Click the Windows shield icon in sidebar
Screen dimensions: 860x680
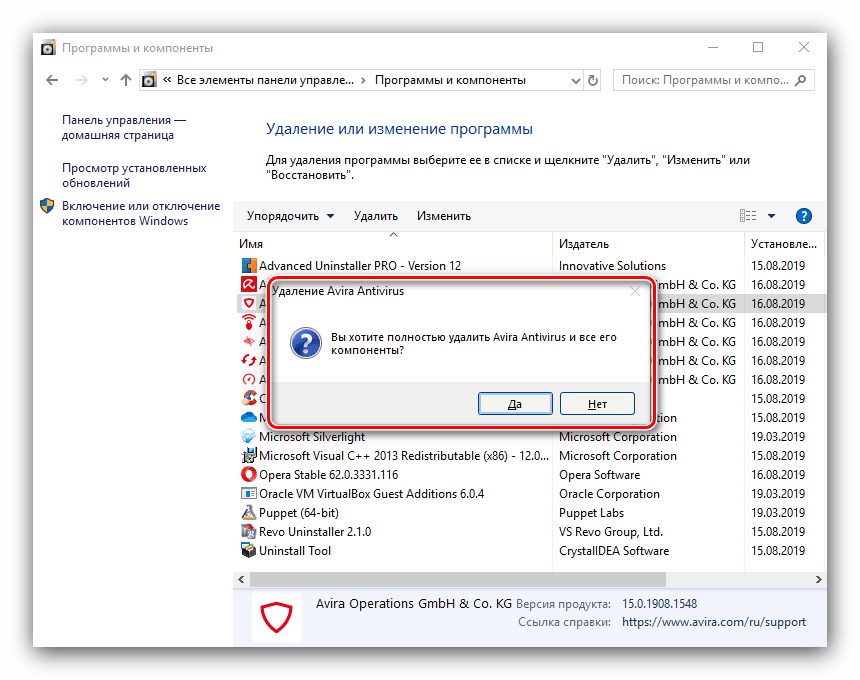coord(47,206)
